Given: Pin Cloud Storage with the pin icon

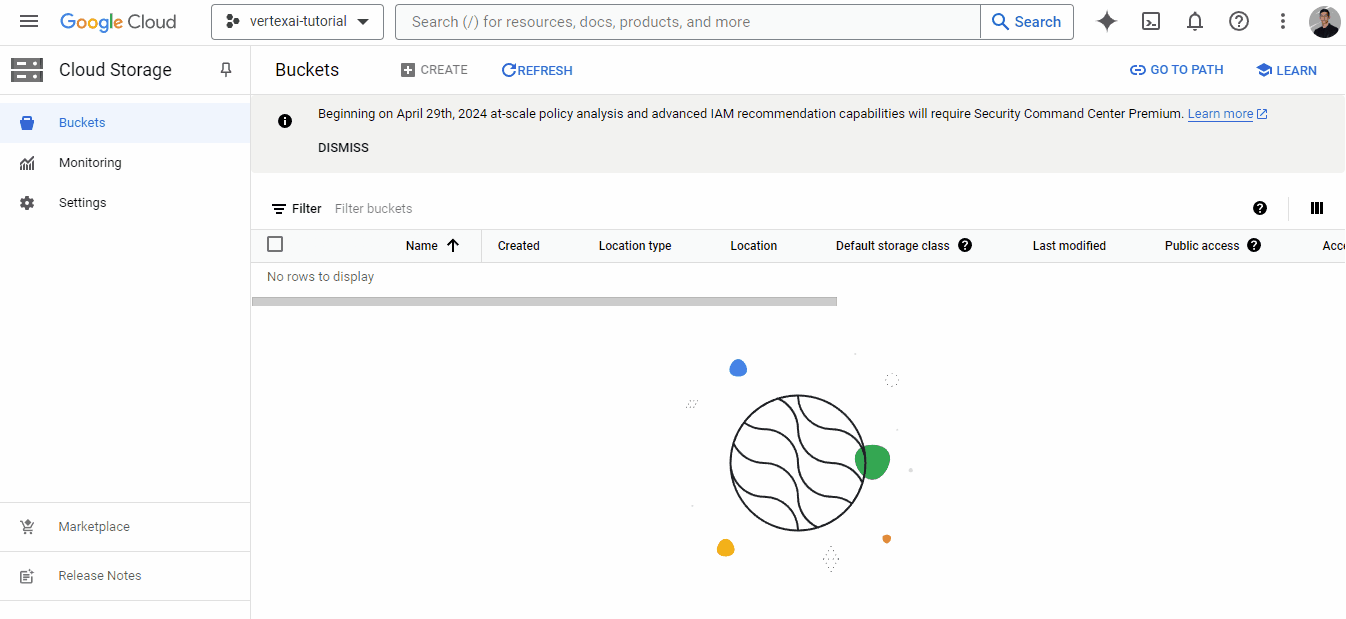Looking at the screenshot, I should 226,70.
